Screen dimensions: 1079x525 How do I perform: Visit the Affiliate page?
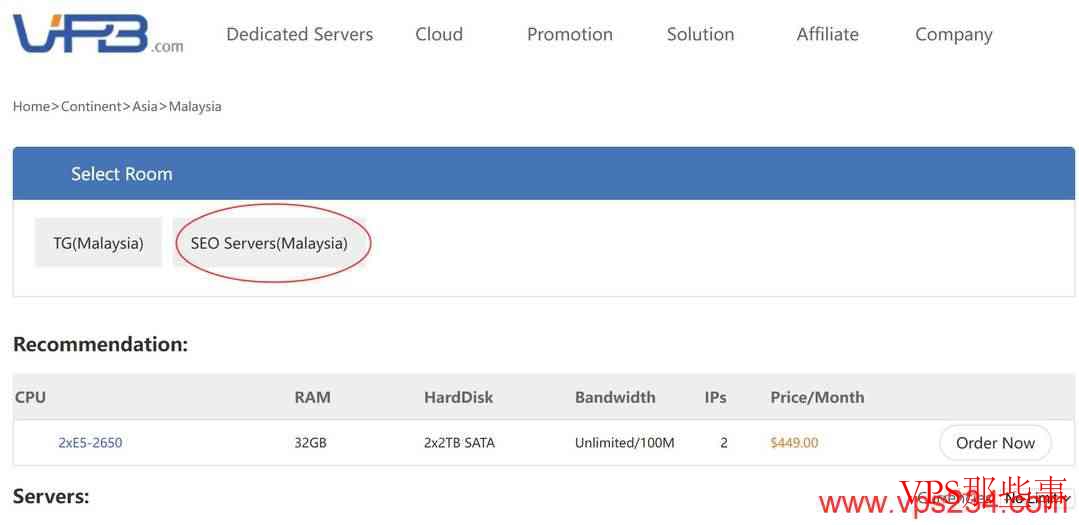tap(828, 34)
